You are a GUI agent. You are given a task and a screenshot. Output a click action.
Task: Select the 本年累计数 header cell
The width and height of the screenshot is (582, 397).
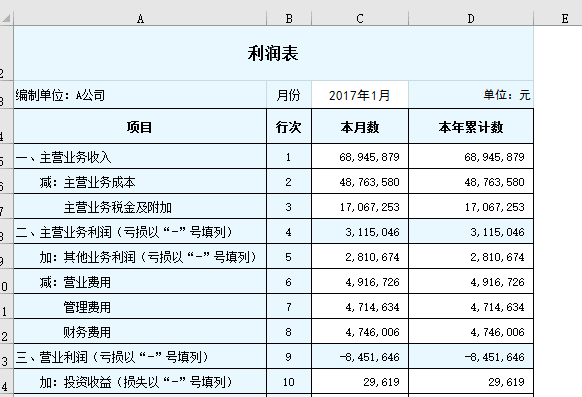pyautogui.click(x=471, y=127)
